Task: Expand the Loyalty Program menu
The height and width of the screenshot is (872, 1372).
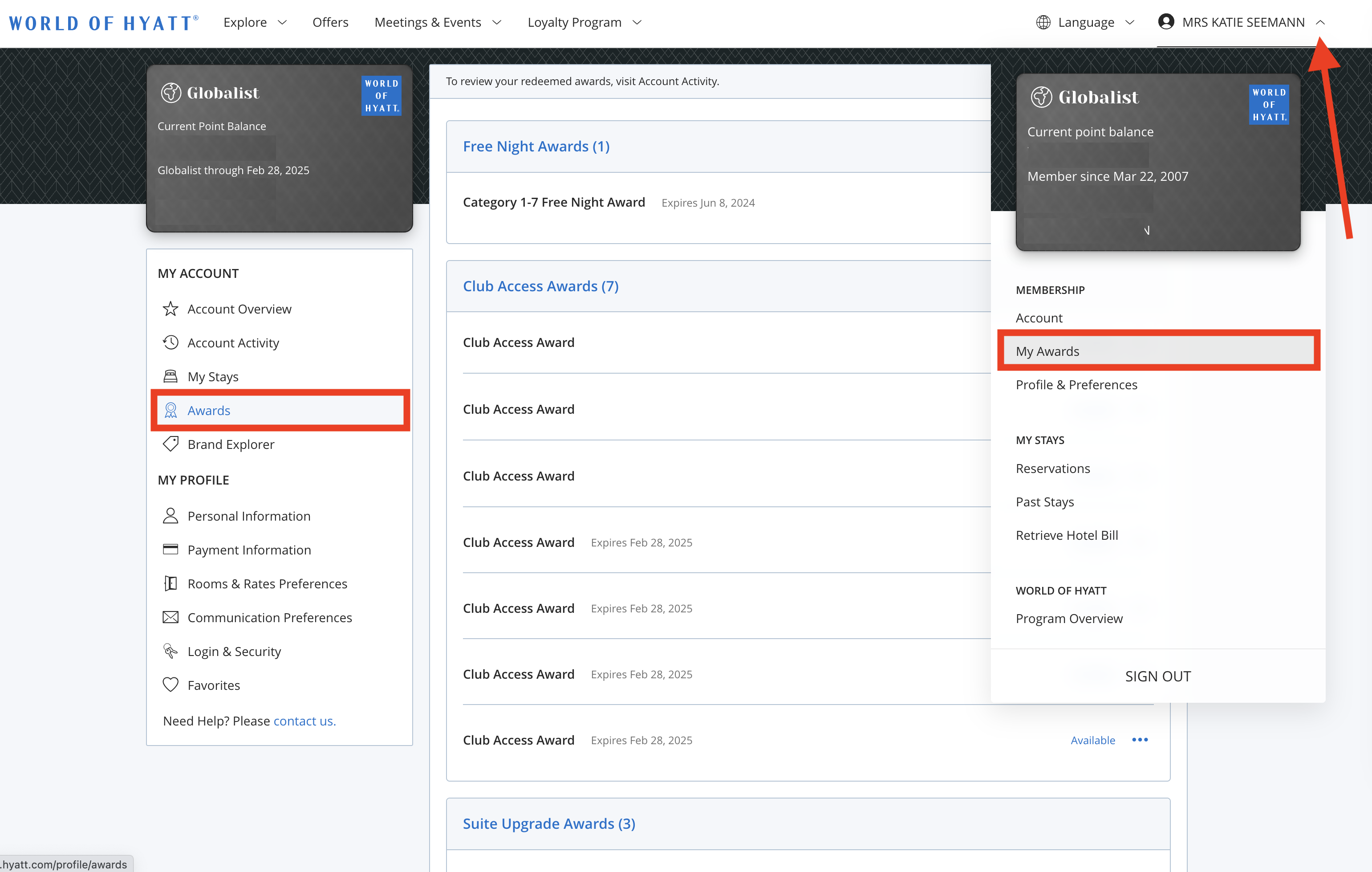Action: coord(585,22)
